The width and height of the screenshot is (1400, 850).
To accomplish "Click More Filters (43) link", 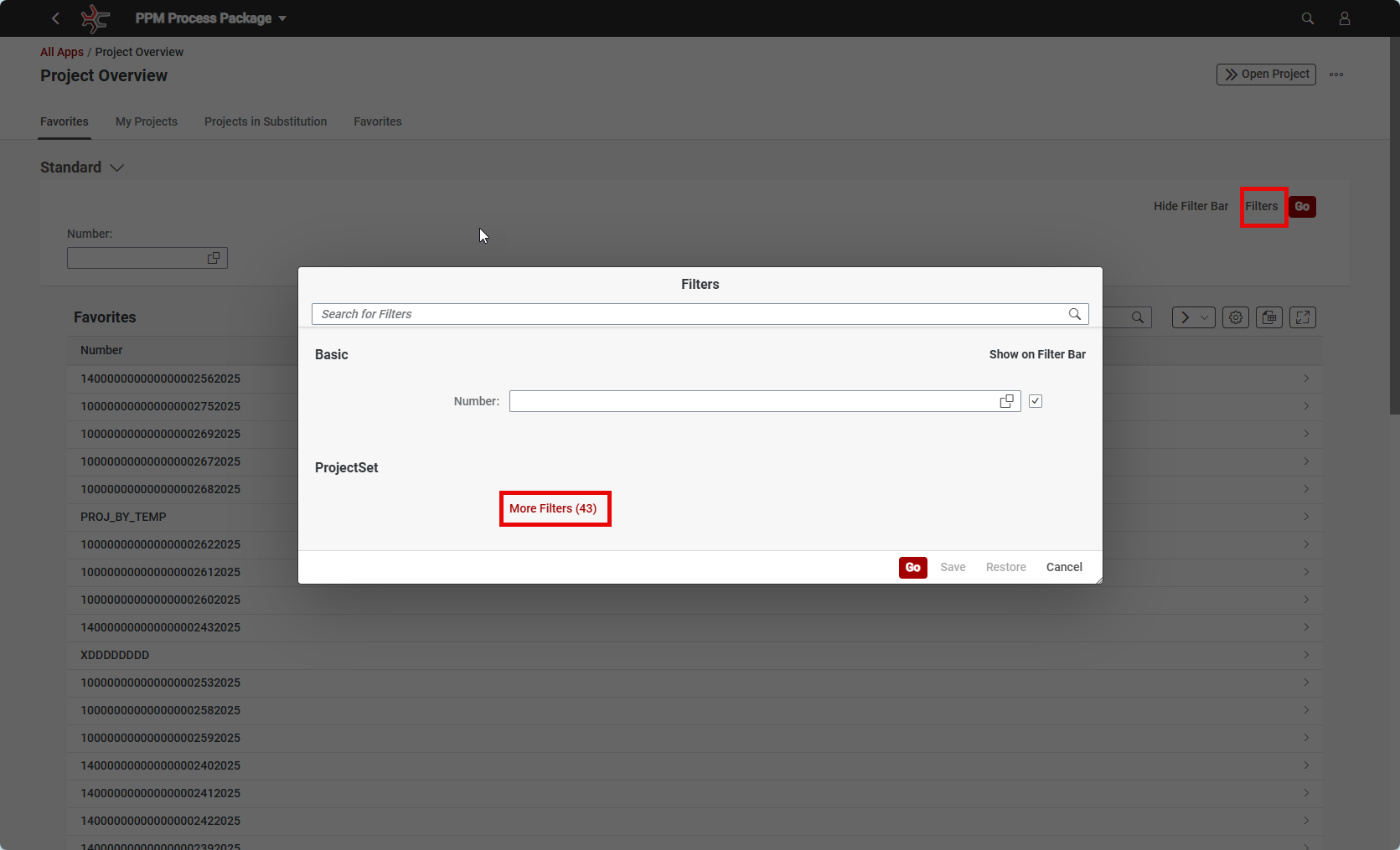I will click(553, 508).
